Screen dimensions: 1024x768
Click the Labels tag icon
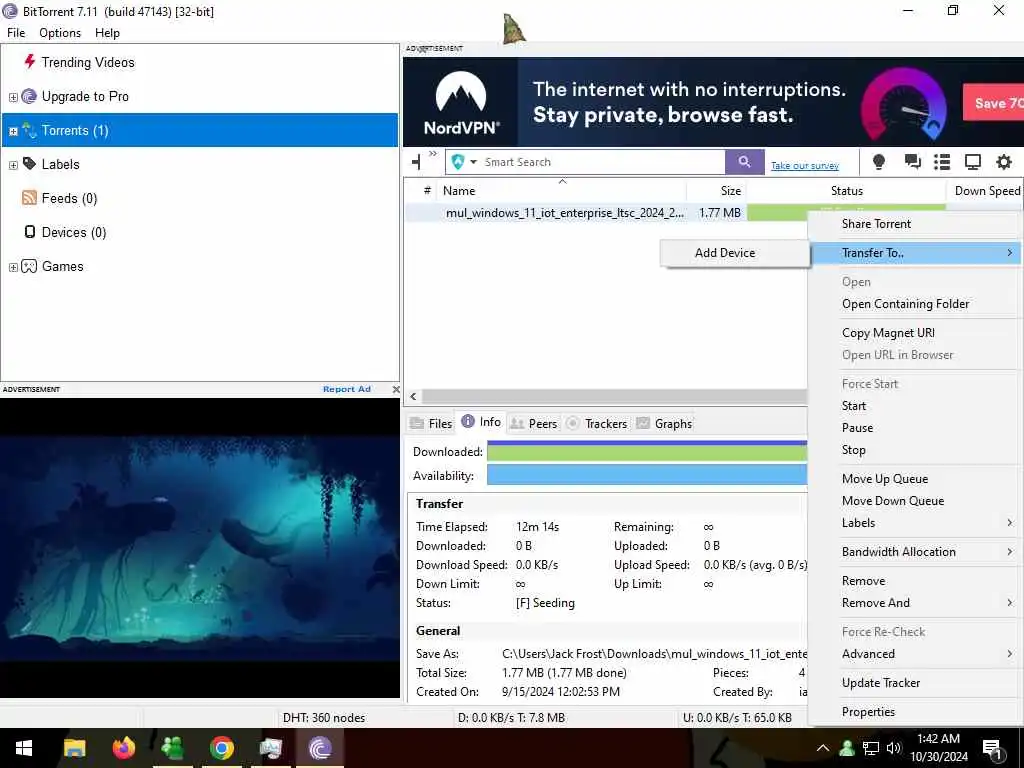29,163
